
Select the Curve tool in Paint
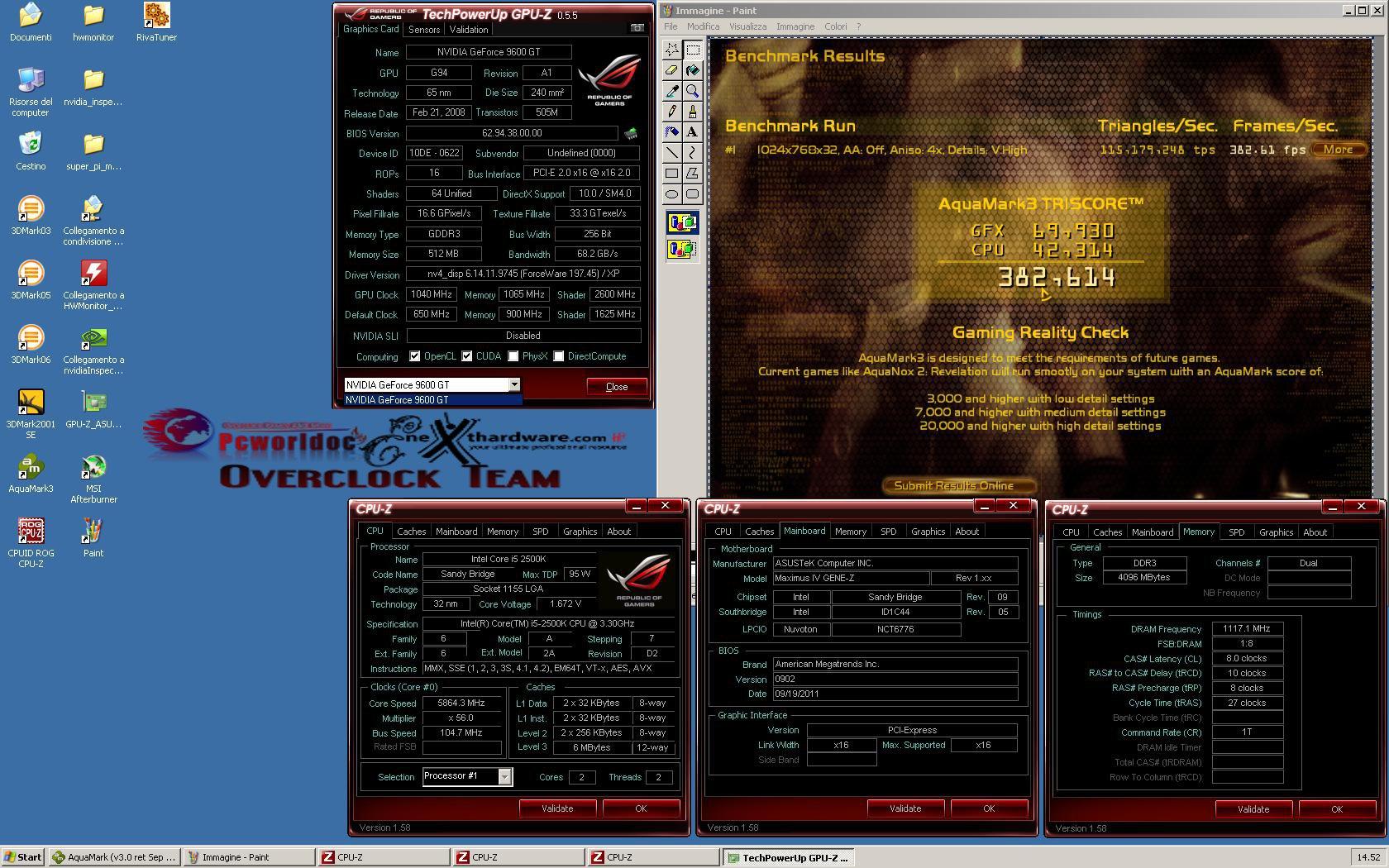[x=693, y=153]
